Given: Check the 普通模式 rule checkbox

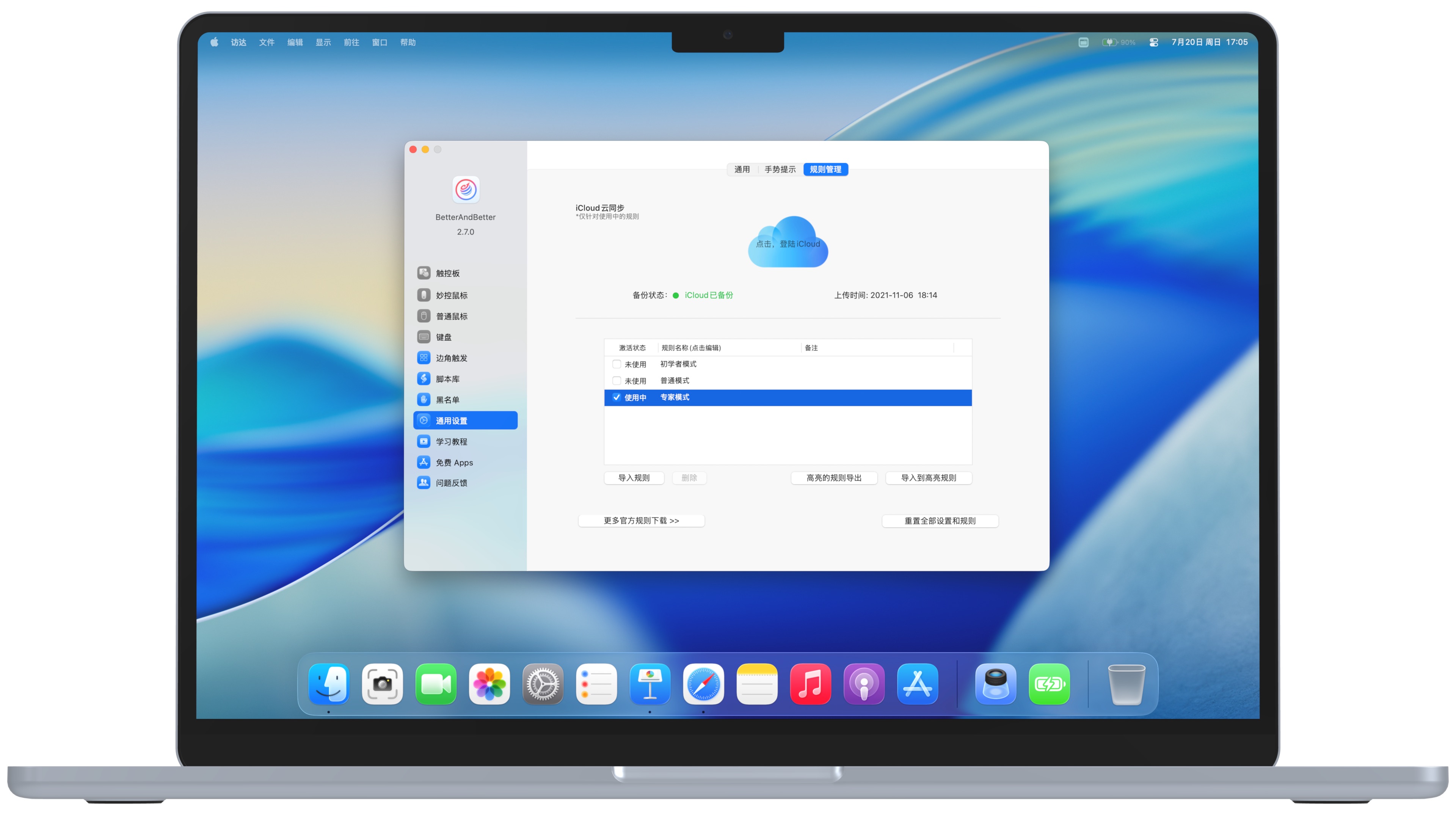Looking at the screenshot, I should point(616,380).
